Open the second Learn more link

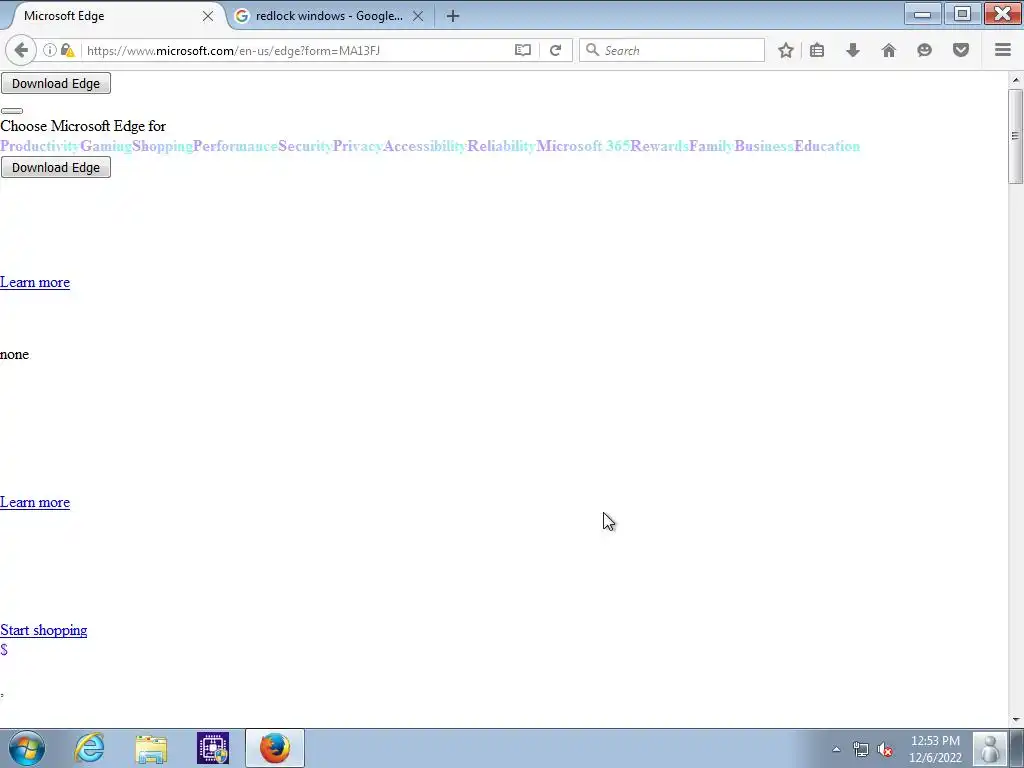click(x=35, y=502)
